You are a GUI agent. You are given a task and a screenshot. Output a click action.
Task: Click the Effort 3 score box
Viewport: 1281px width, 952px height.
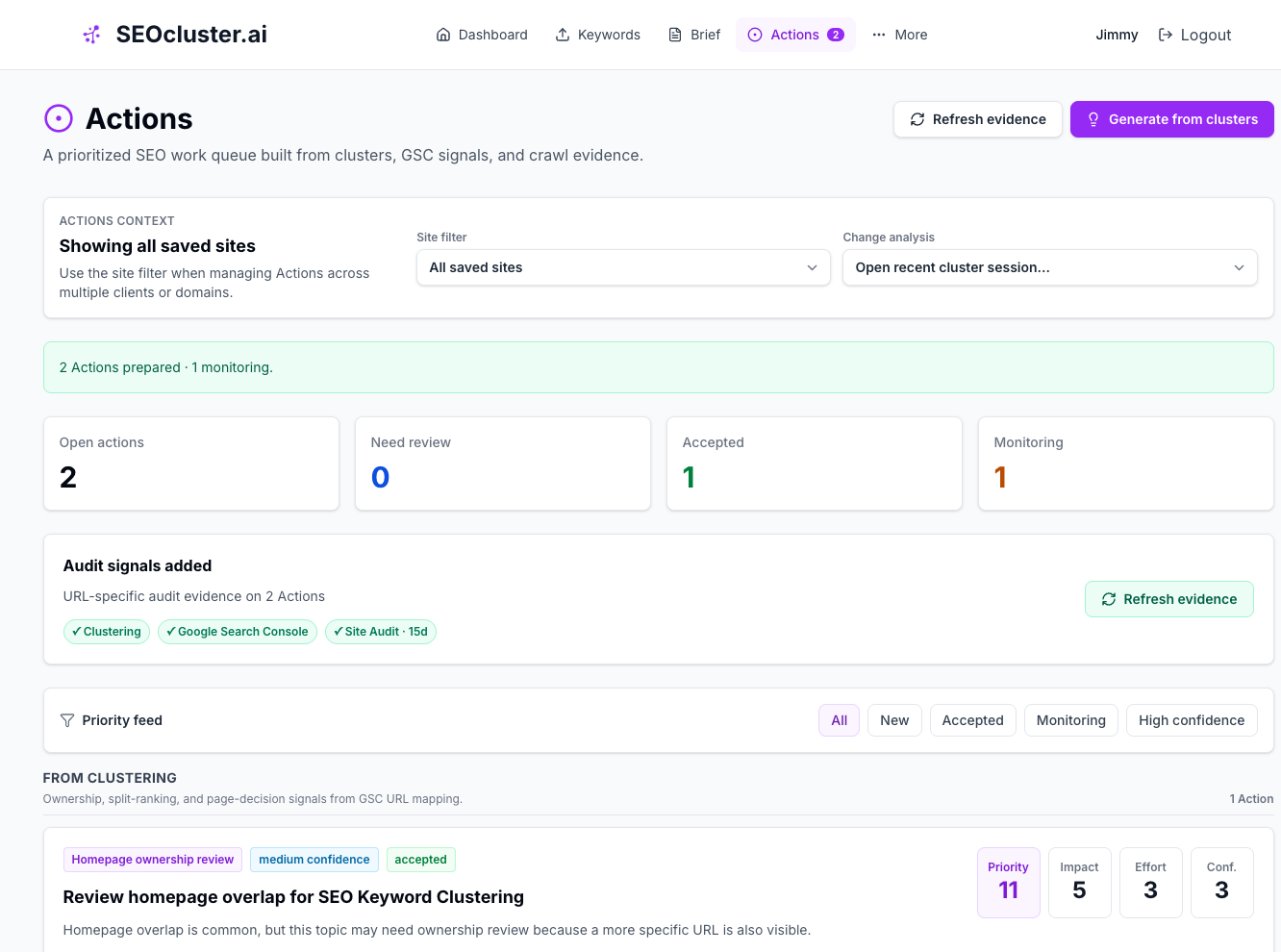tap(1151, 883)
